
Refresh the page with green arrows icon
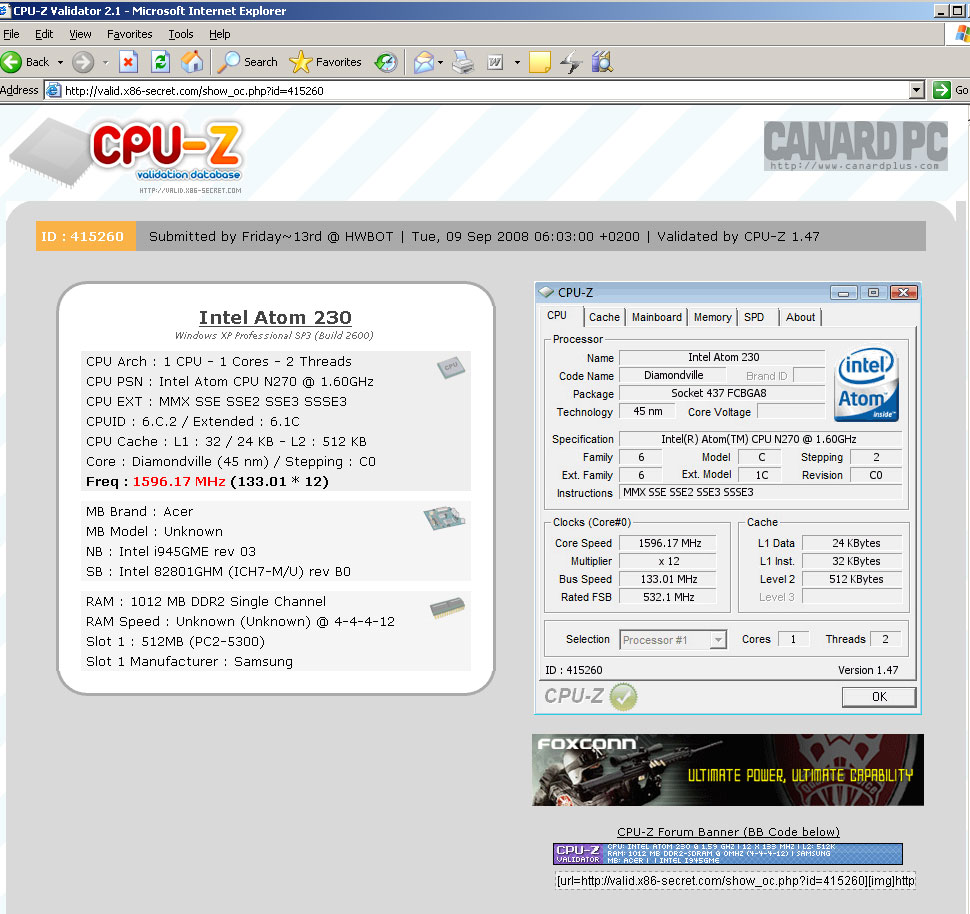[160, 62]
